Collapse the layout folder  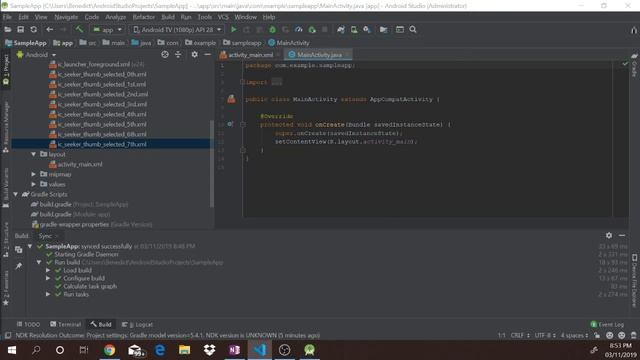coord(33,154)
